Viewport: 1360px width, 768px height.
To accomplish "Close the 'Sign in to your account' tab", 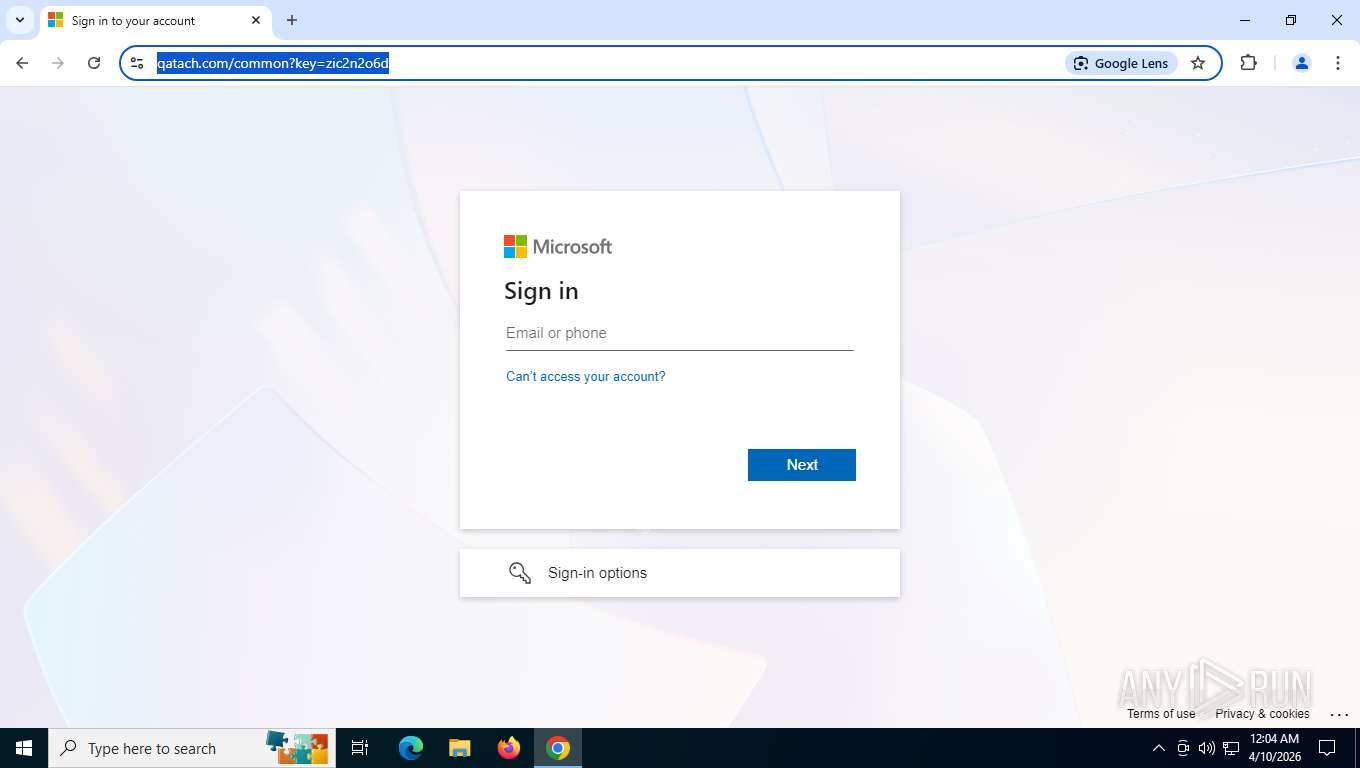I will tap(256, 20).
